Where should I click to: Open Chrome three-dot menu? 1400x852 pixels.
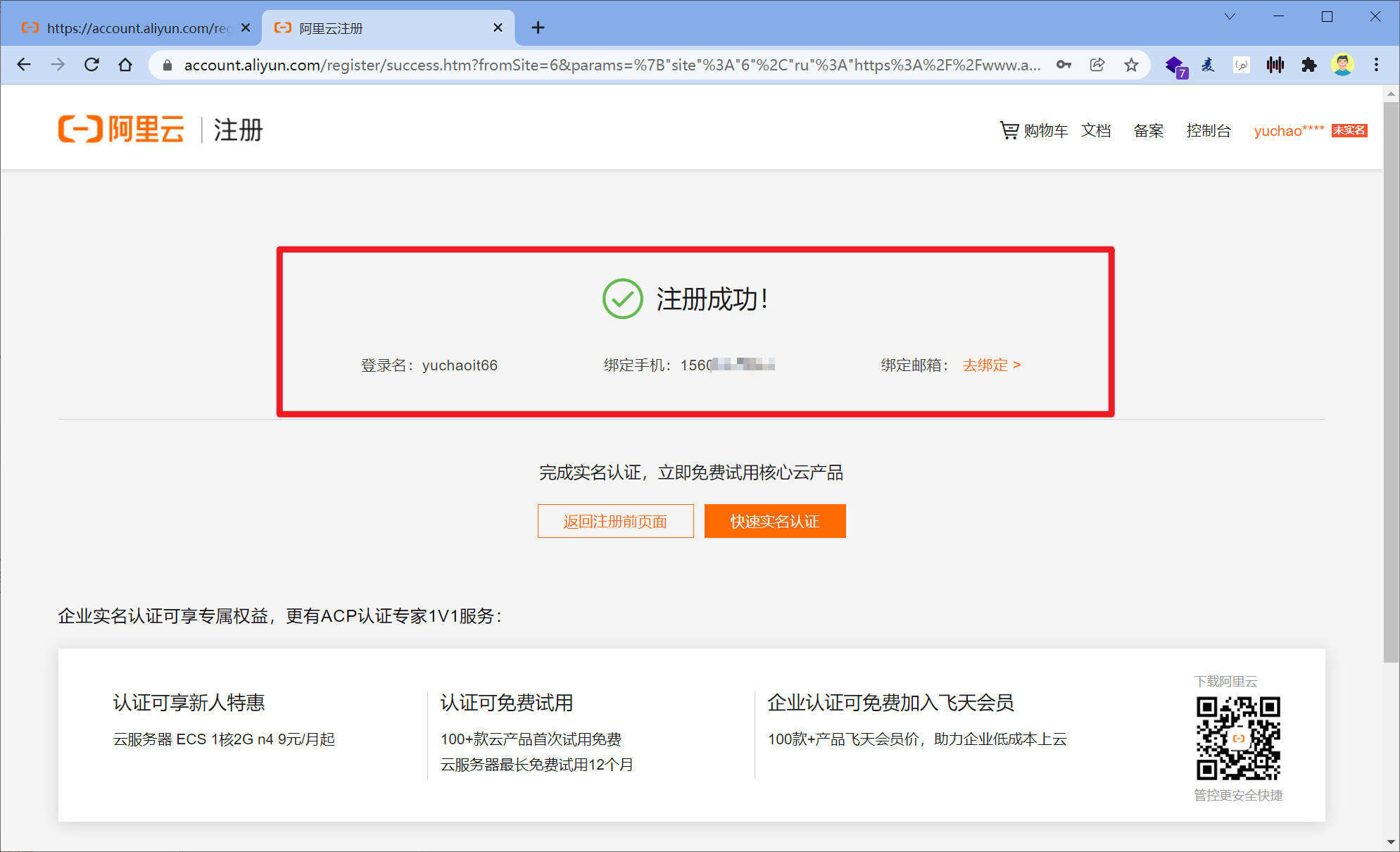[1376, 65]
